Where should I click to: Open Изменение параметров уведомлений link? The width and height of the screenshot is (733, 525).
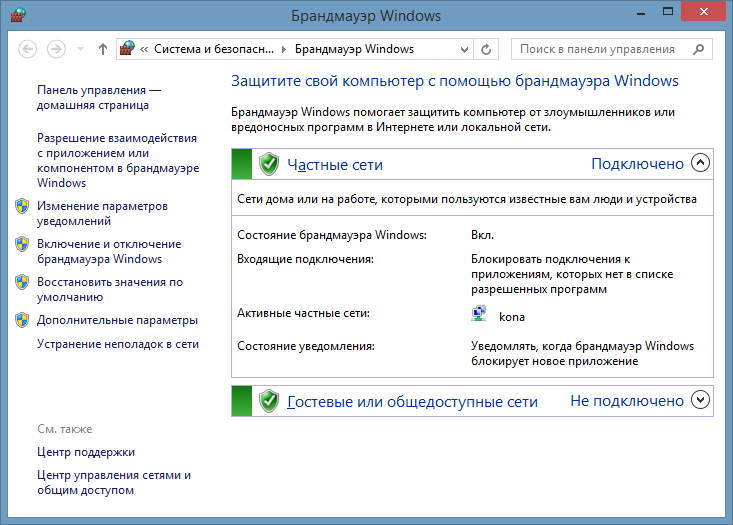(102, 213)
